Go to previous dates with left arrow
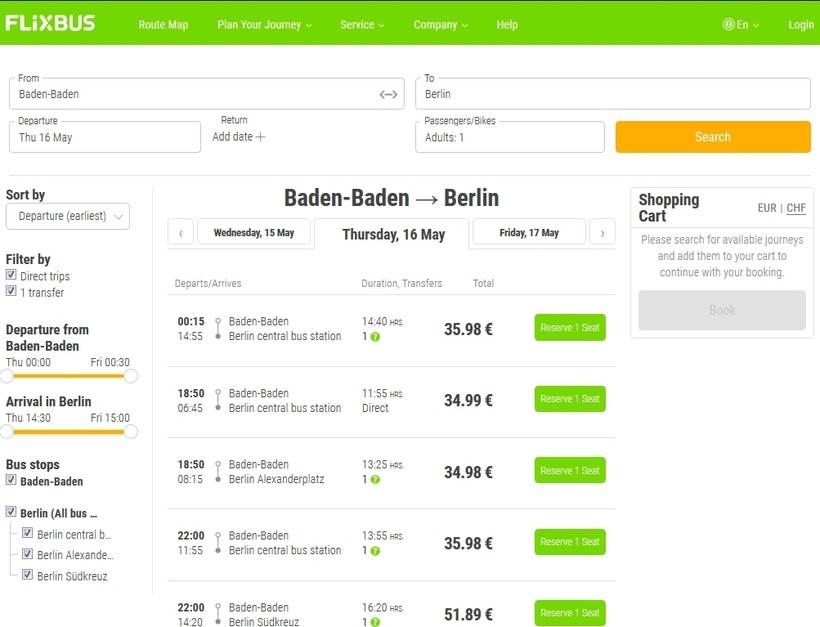The width and height of the screenshot is (820, 627). point(180,233)
